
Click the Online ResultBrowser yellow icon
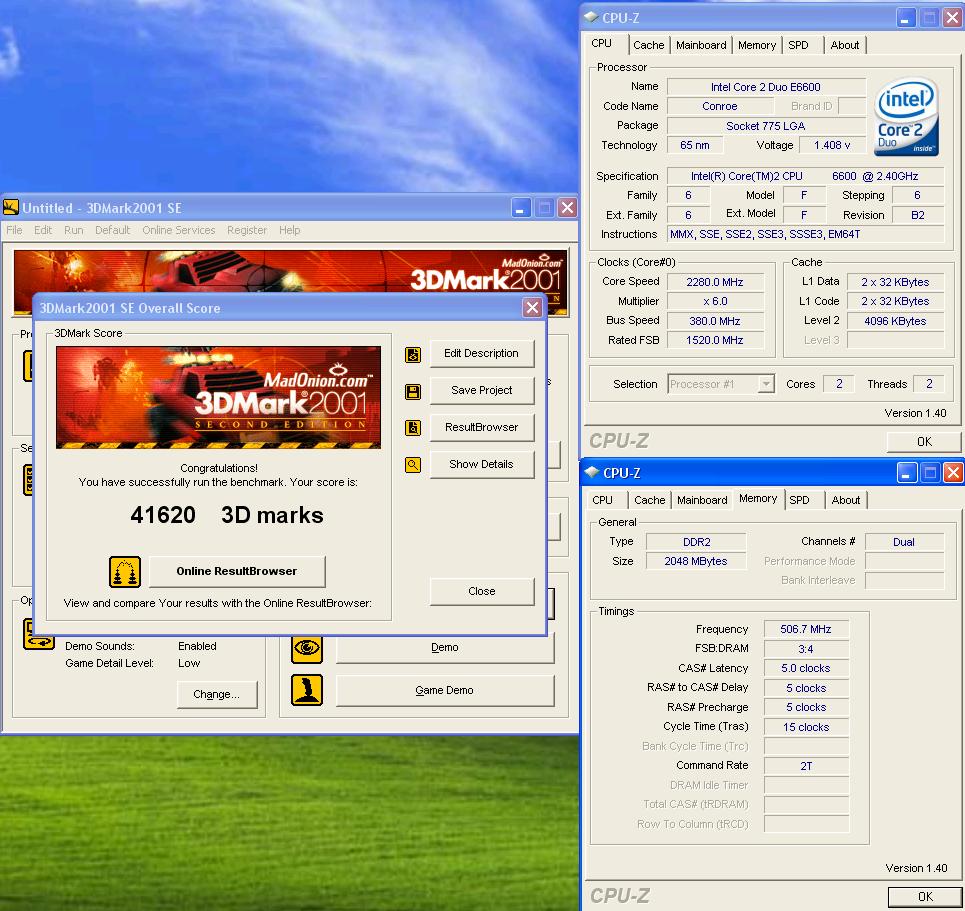coord(125,572)
